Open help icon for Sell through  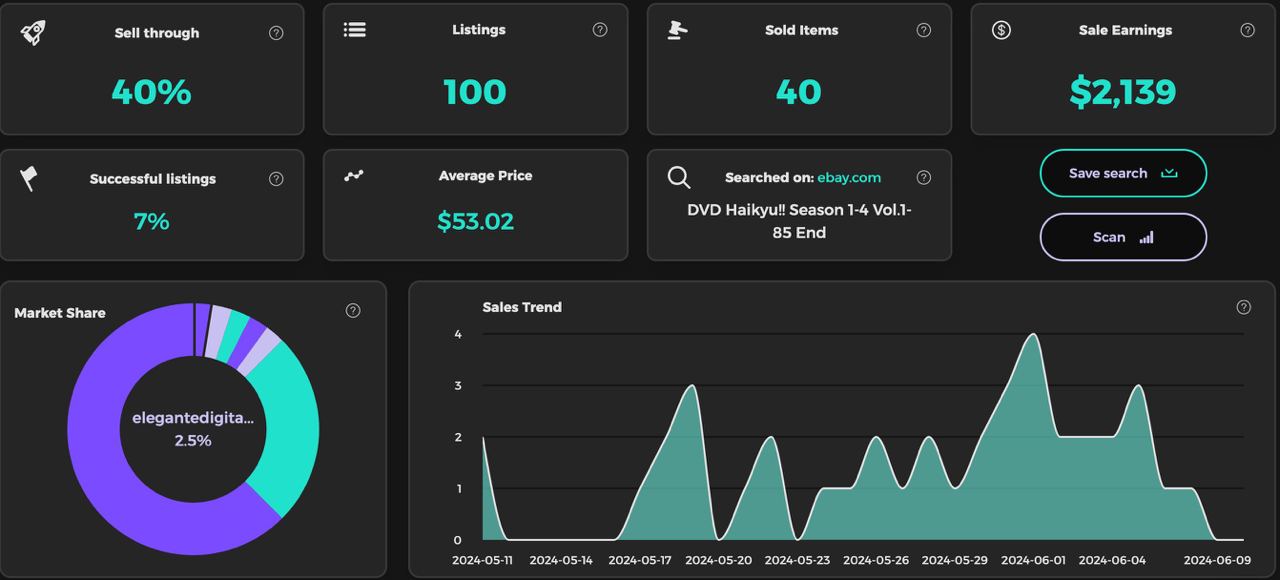(x=276, y=33)
